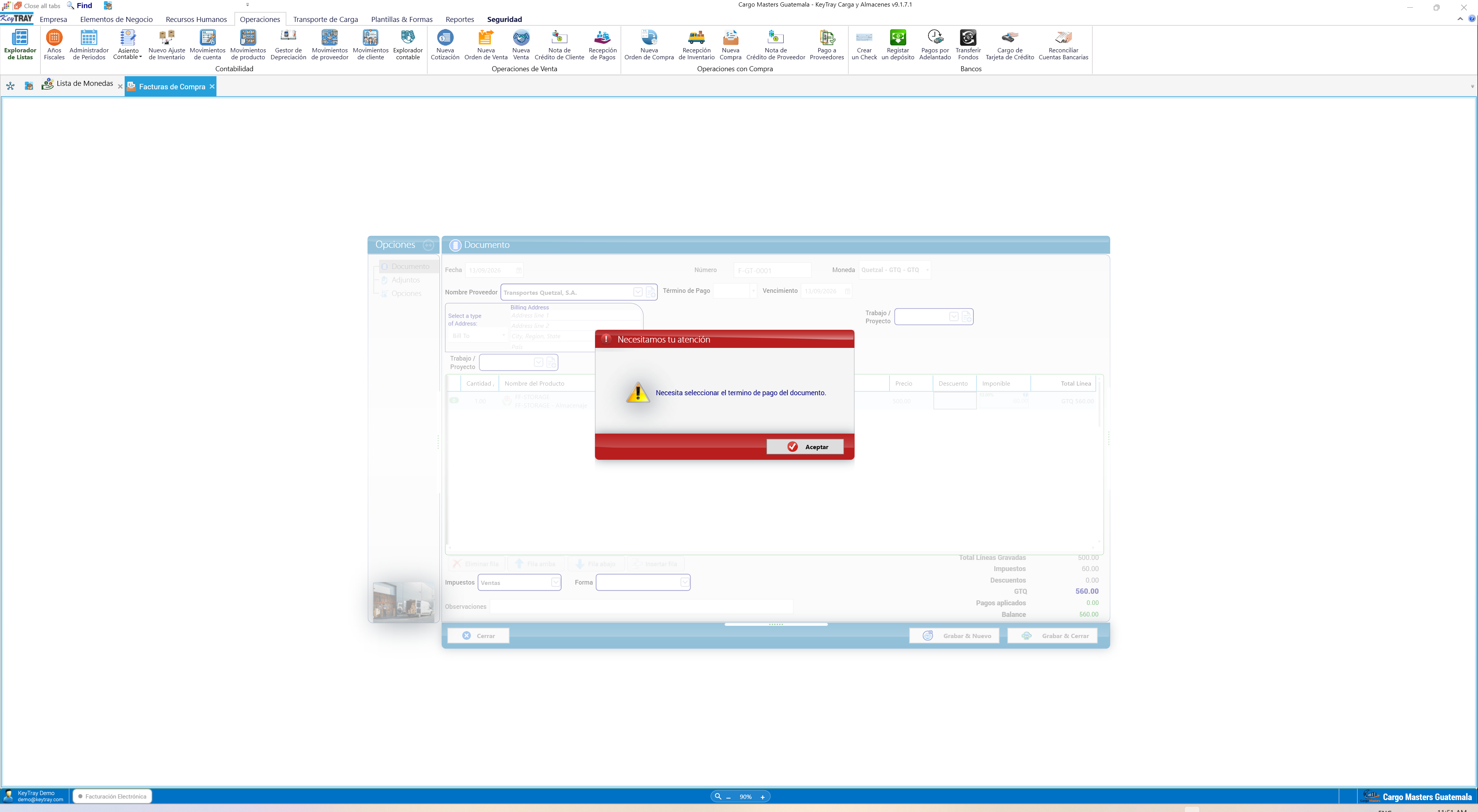Open Reconciliar Cuentas Bancarias
Viewport: 1478px width, 812px height.
click(1063, 45)
